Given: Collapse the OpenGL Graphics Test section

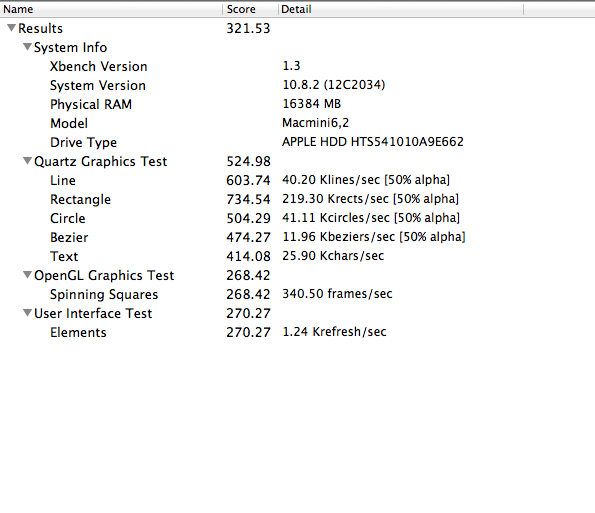Looking at the screenshot, I should point(27,275).
